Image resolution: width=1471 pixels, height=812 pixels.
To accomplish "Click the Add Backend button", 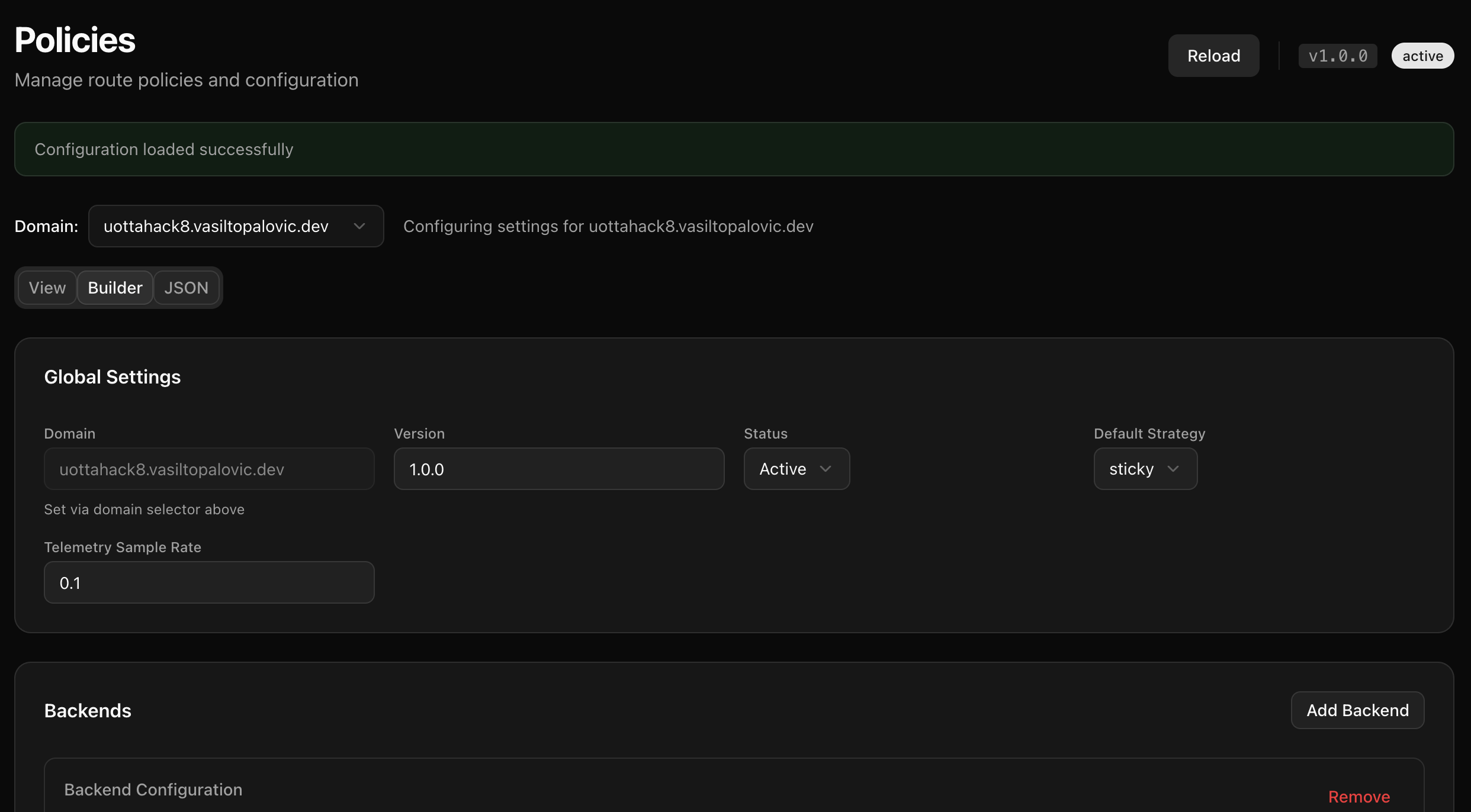I will tap(1357, 710).
